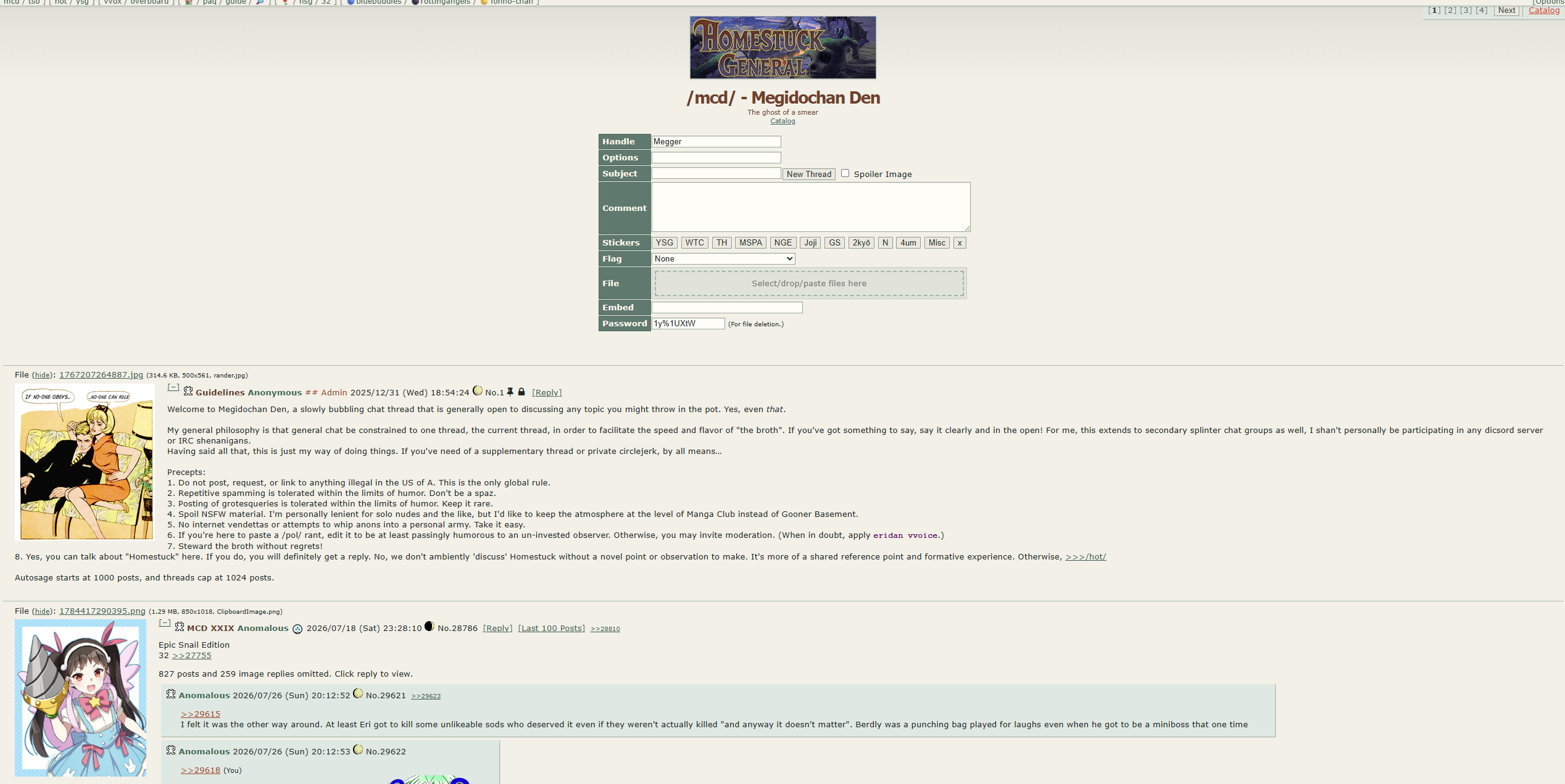1565x784 pixels.
Task: Open the Flag dropdown set to None
Action: pyautogui.click(x=723, y=259)
